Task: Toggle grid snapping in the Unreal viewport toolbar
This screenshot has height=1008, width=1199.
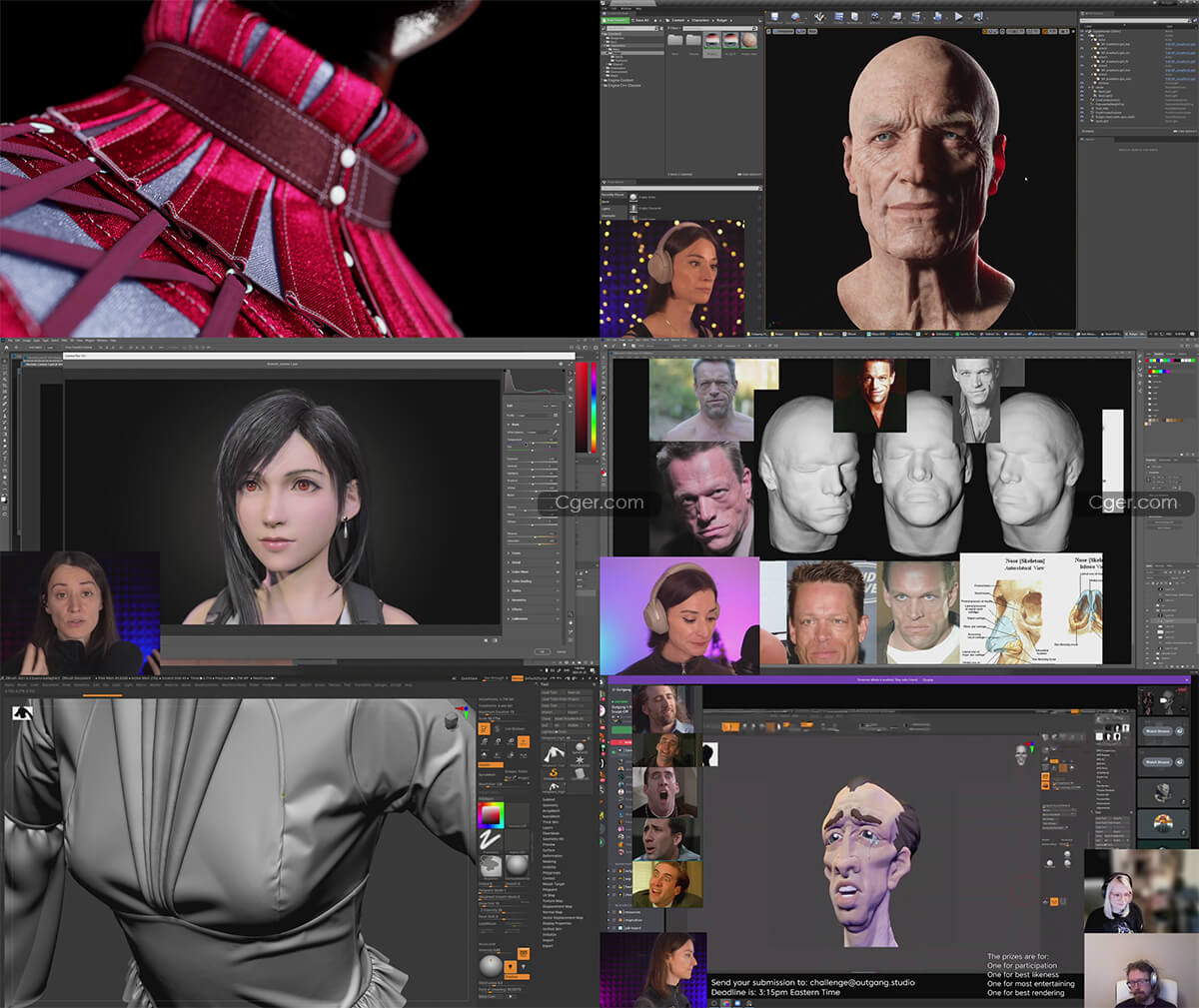Action: (1015, 32)
